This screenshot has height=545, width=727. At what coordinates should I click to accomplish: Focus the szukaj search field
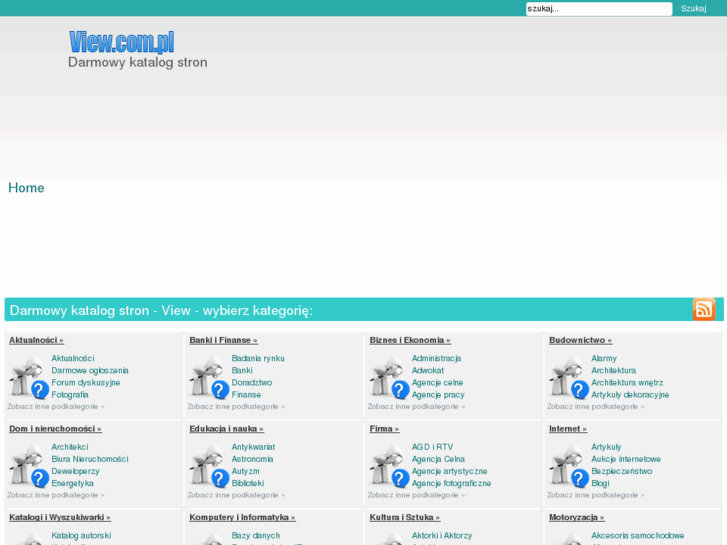click(599, 9)
